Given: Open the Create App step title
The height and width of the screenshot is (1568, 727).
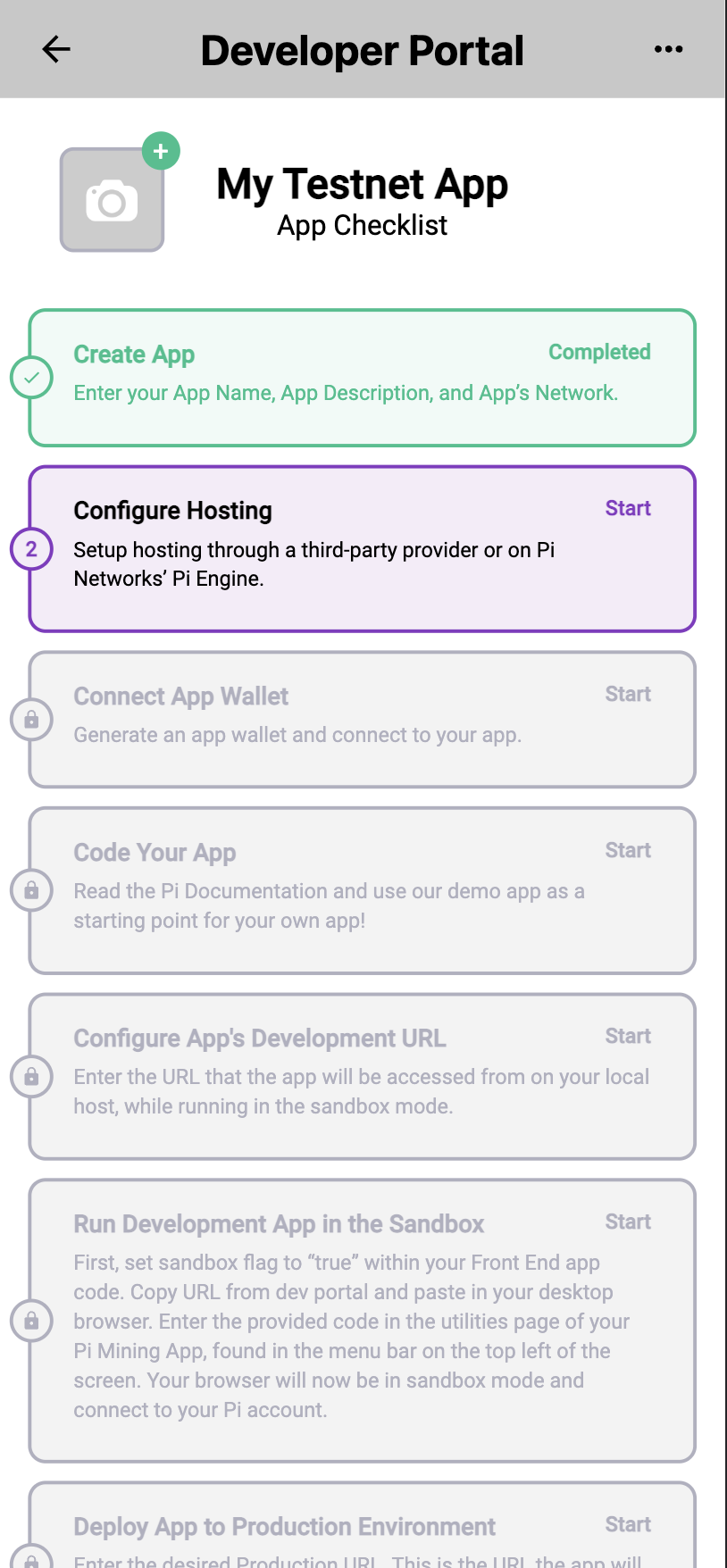Looking at the screenshot, I should coord(134,354).
